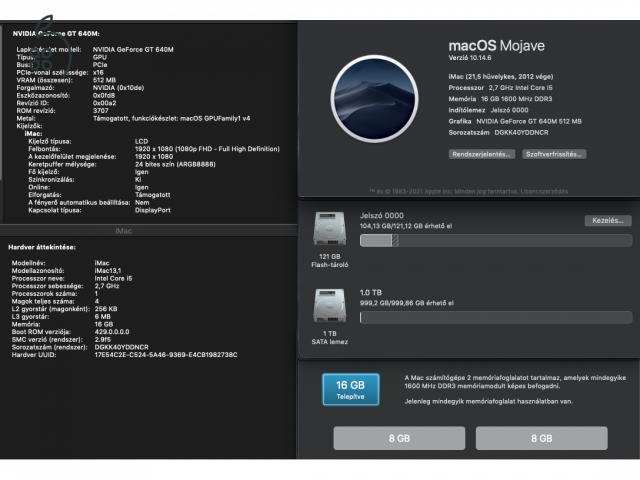Select the right 8 GB memory slot

[x=541, y=438]
